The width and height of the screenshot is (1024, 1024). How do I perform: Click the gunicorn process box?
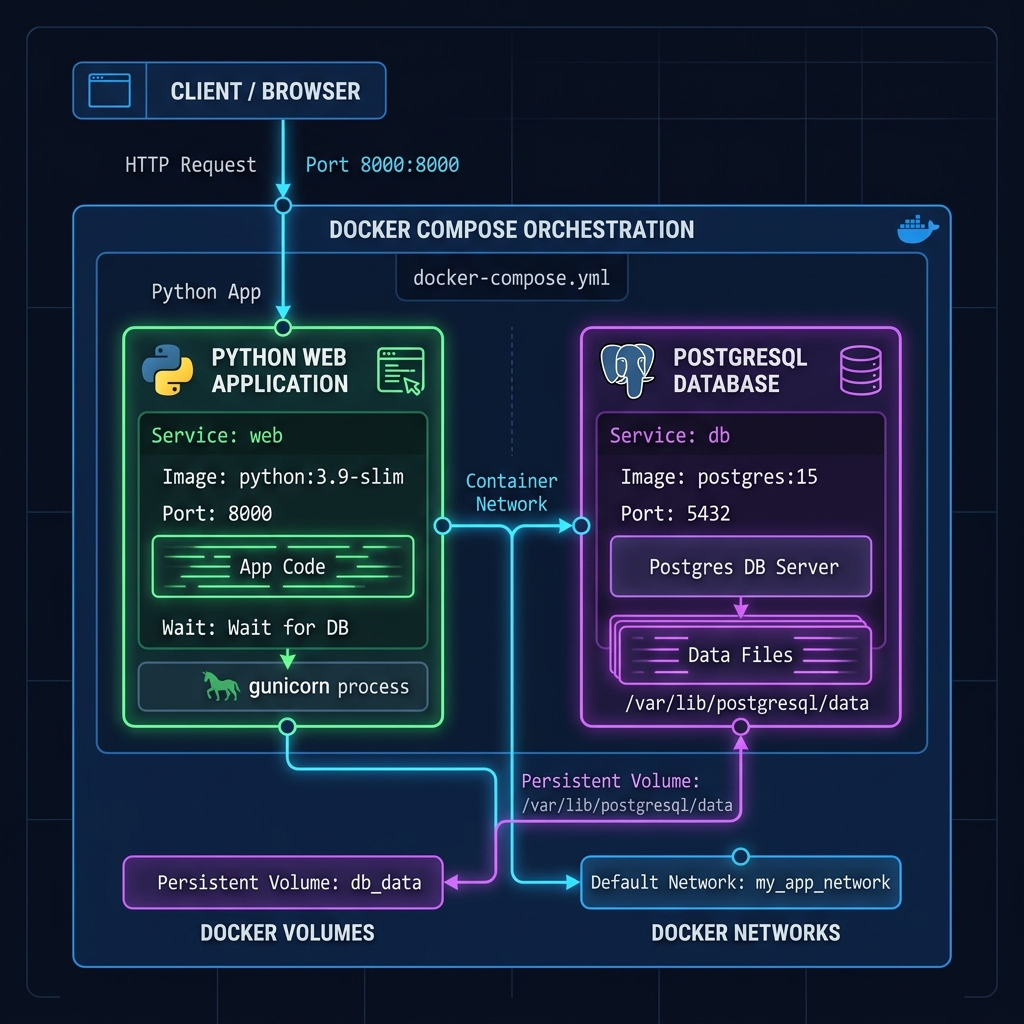[283, 686]
